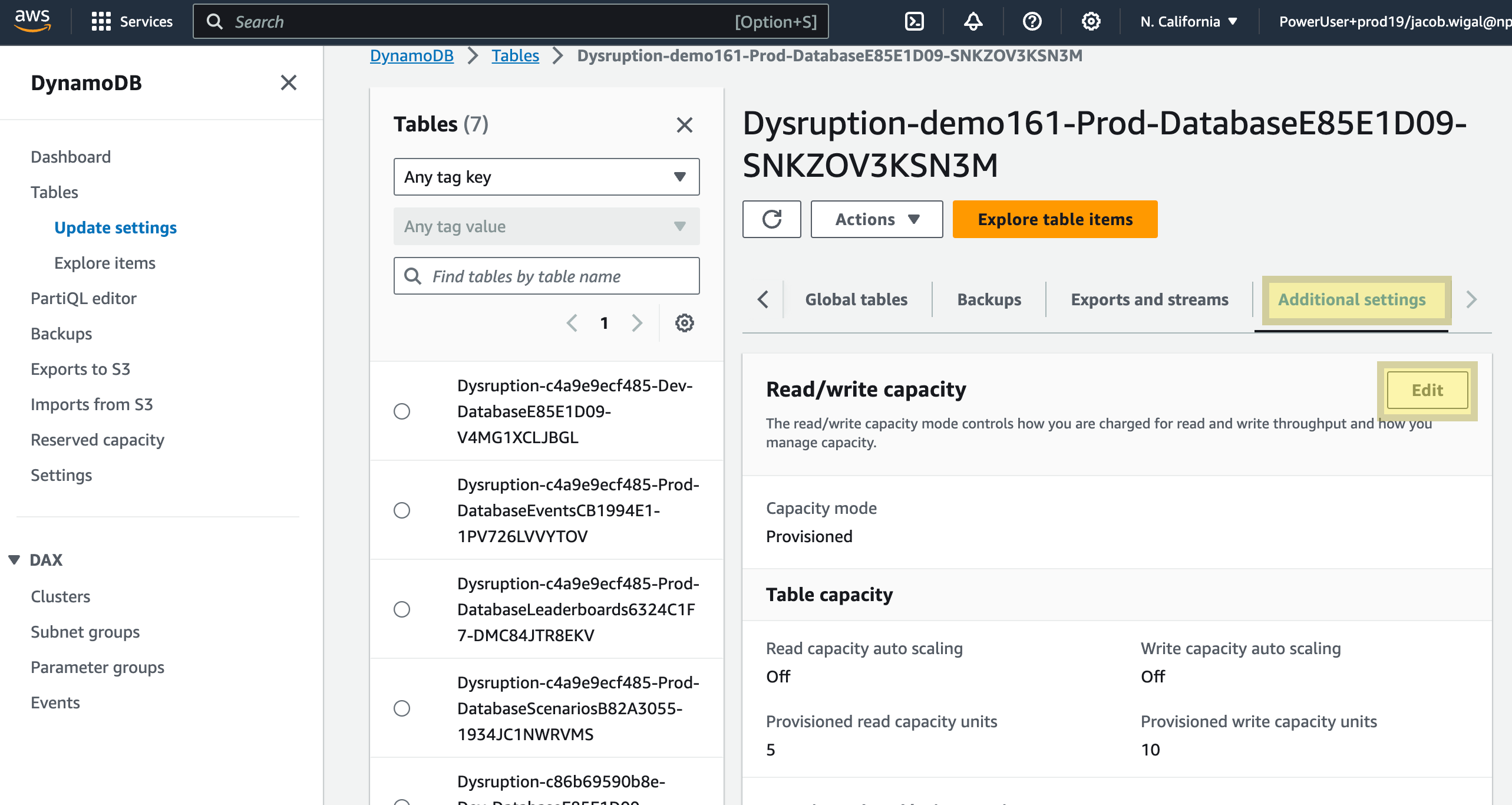Edit the Read/write capacity settings
The image size is (1512, 805).
pyautogui.click(x=1427, y=390)
